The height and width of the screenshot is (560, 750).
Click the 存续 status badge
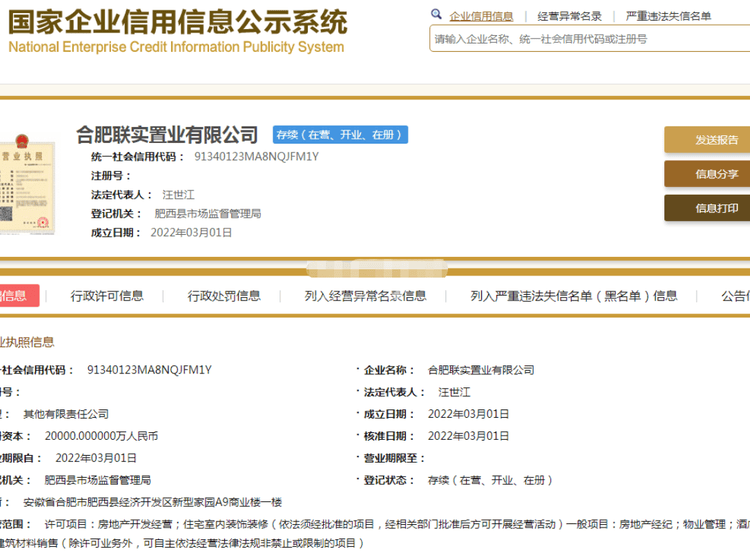[x=340, y=135]
